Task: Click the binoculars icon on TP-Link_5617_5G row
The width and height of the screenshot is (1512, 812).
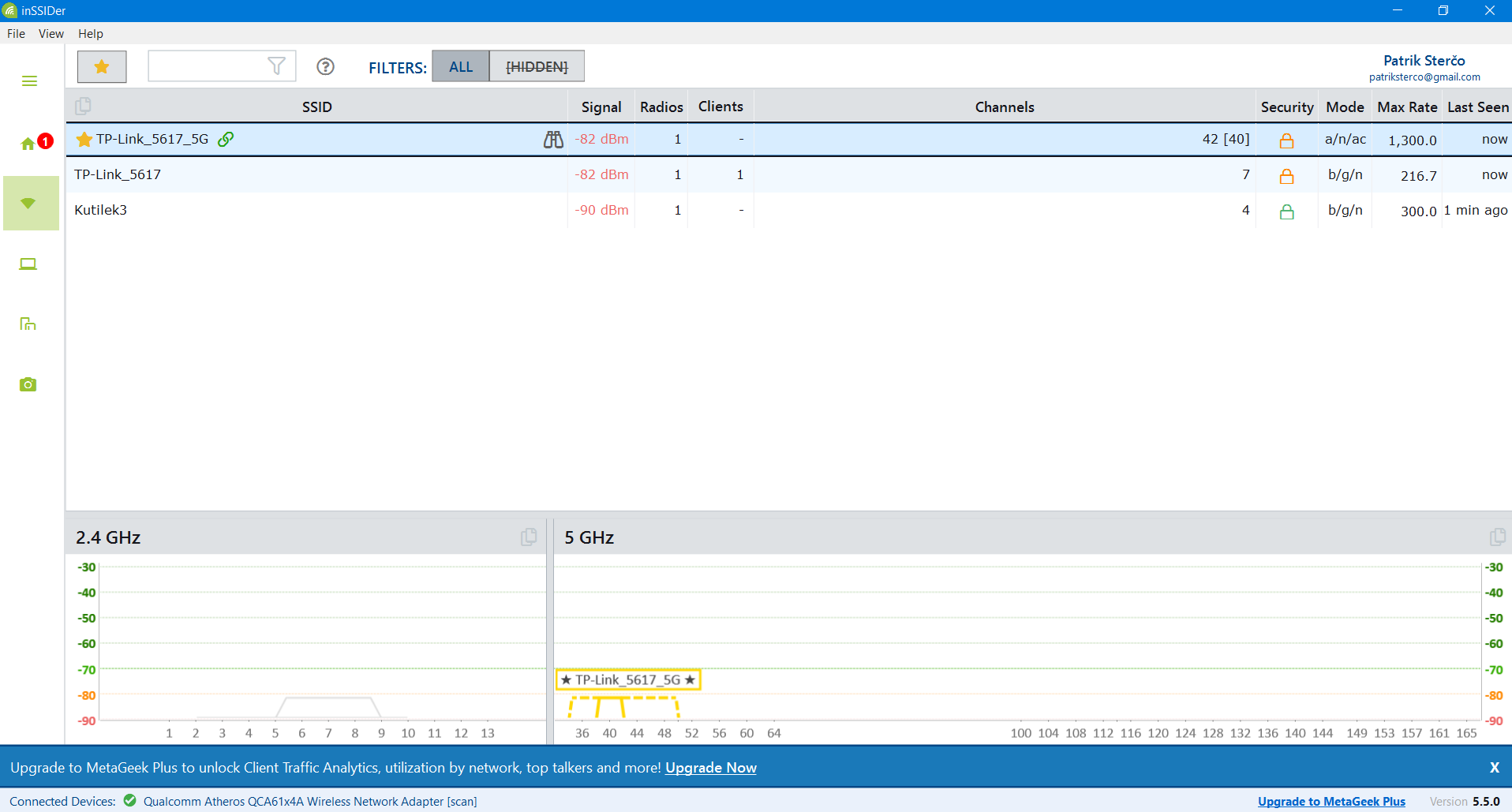Action: coord(553,140)
